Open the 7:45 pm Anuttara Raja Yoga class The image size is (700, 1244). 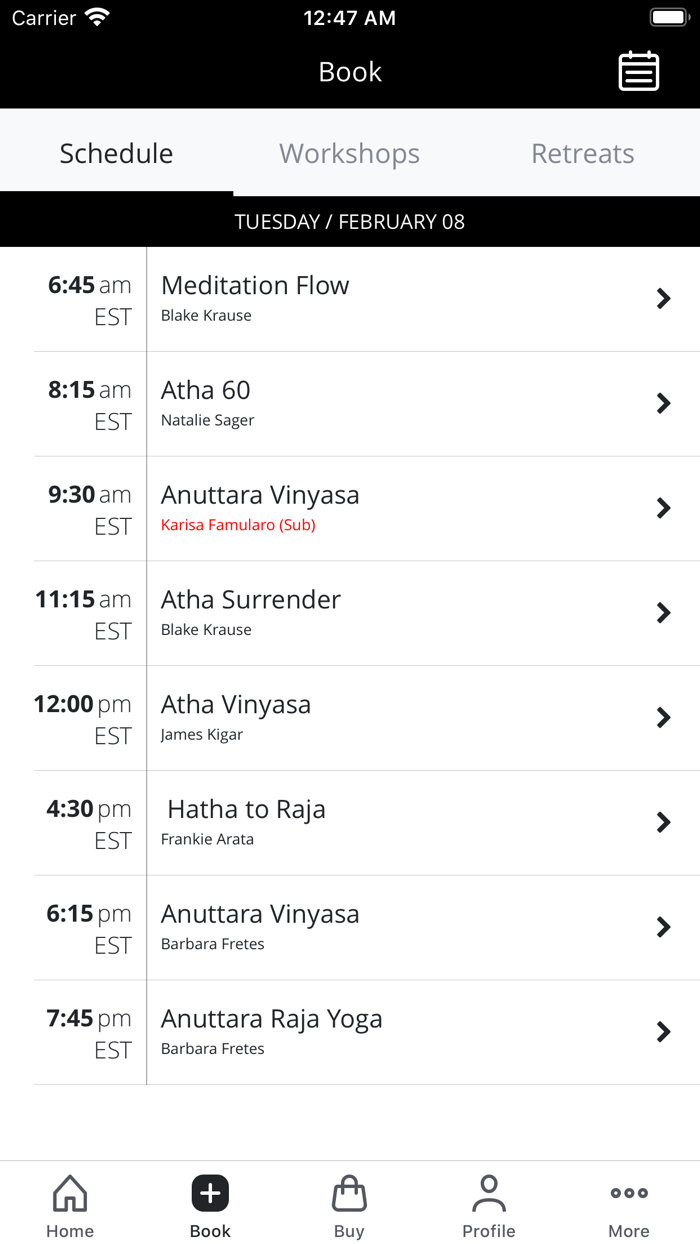[350, 1031]
